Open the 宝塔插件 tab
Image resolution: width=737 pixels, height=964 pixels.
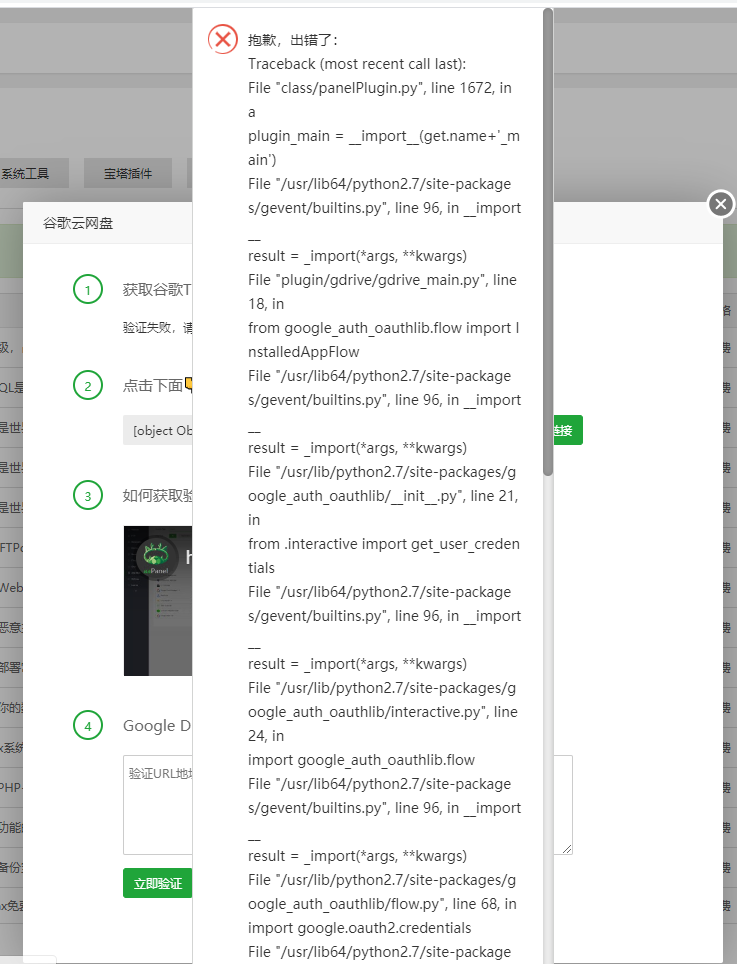[128, 173]
